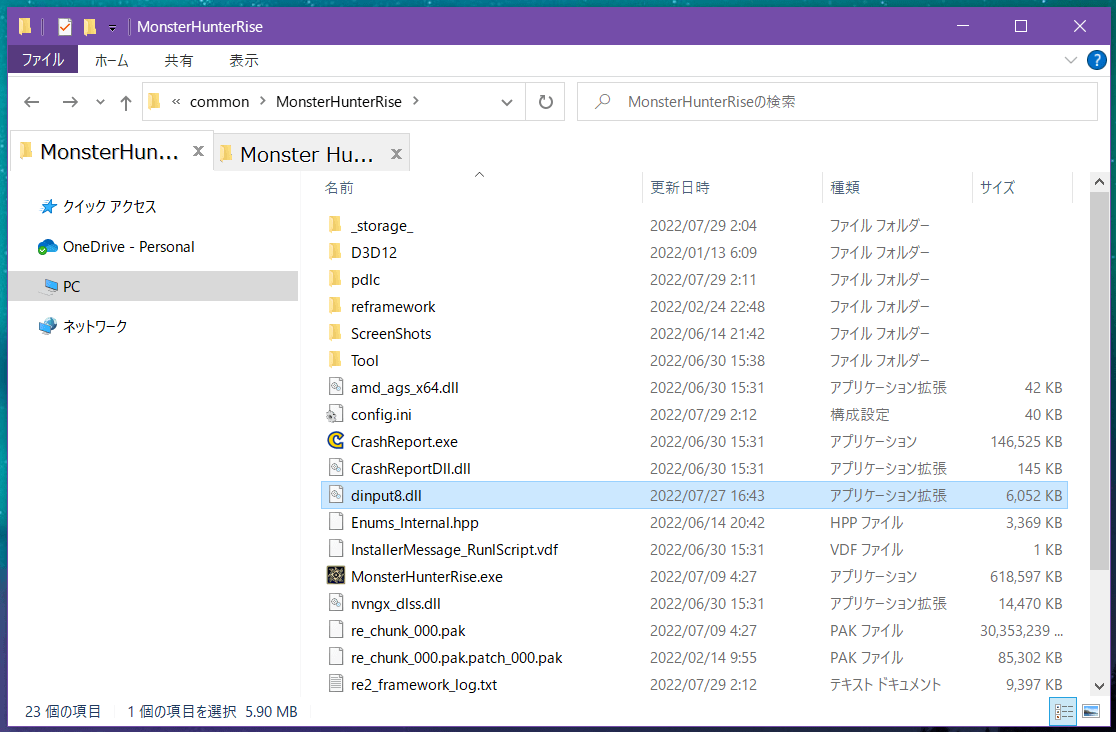Sort by the 種類 column header
This screenshot has width=1116, height=732.
[845, 187]
